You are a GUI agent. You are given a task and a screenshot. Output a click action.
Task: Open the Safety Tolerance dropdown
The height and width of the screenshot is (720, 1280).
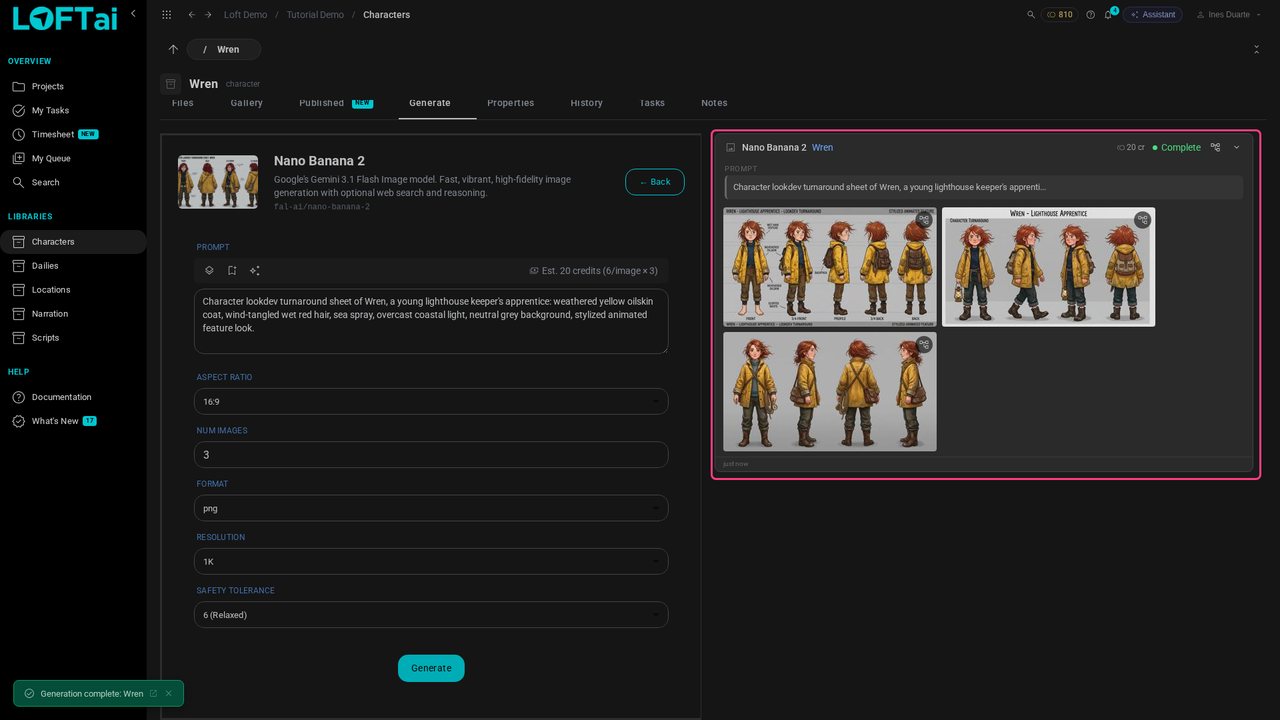(x=431, y=615)
